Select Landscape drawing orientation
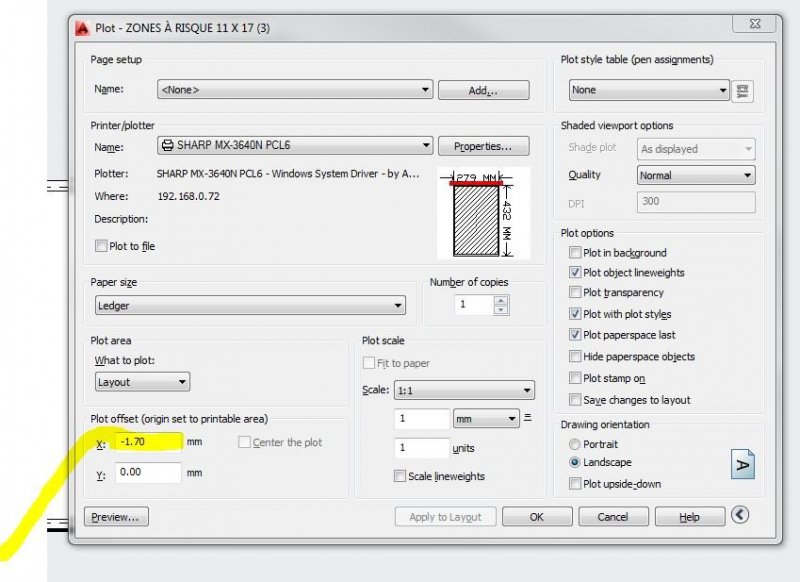The height and width of the screenshot is (582, 800). (574, 462)
